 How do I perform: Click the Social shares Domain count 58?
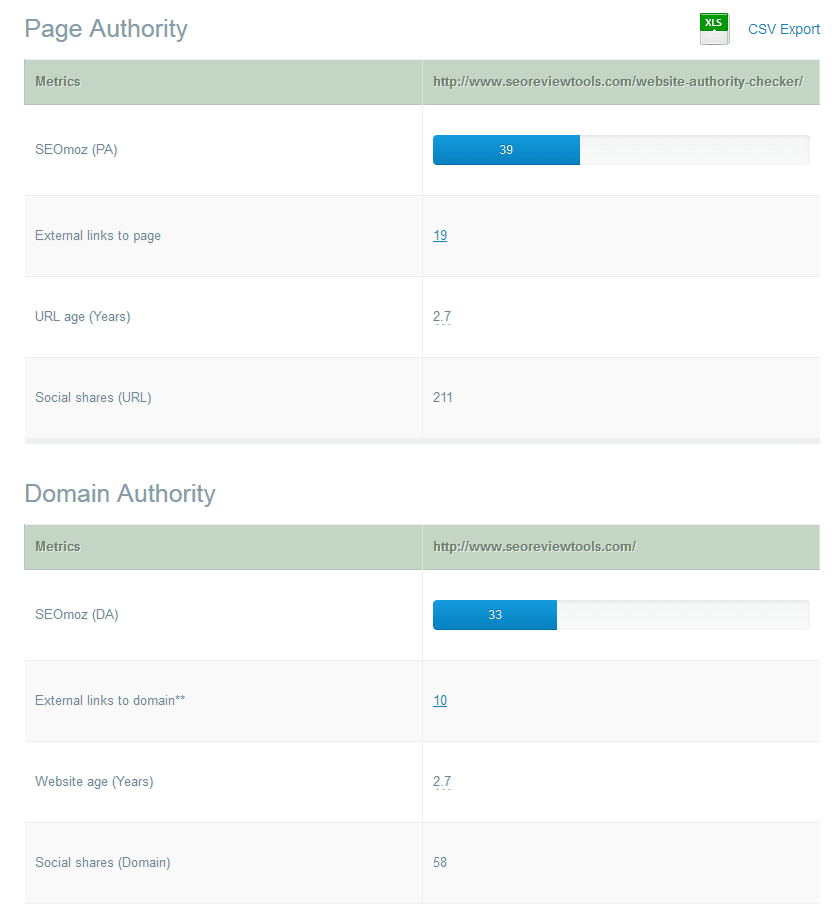pyautogui.click(x=439, y=862)
